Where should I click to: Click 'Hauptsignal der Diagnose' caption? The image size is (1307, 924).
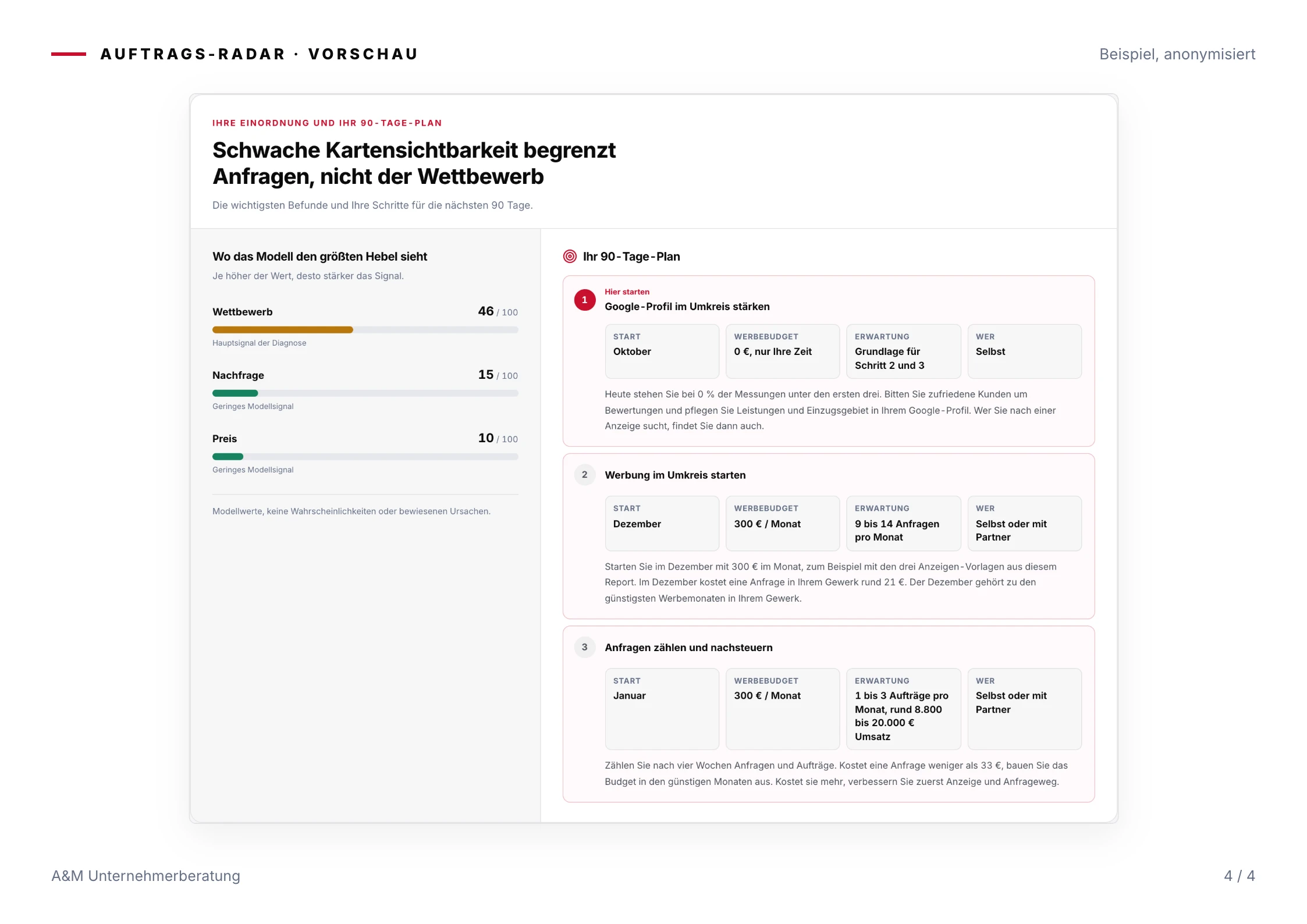259,343
